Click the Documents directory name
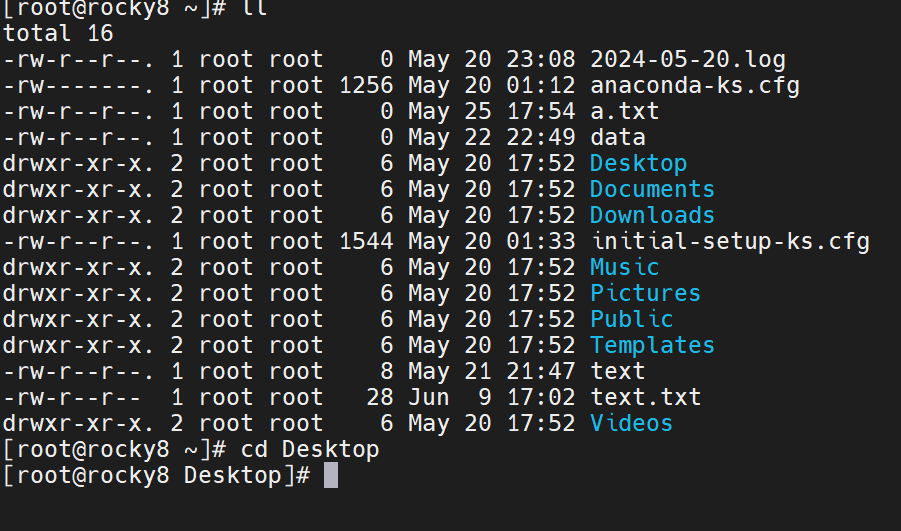This screenshot has height=531, width=901. [652, 189]
